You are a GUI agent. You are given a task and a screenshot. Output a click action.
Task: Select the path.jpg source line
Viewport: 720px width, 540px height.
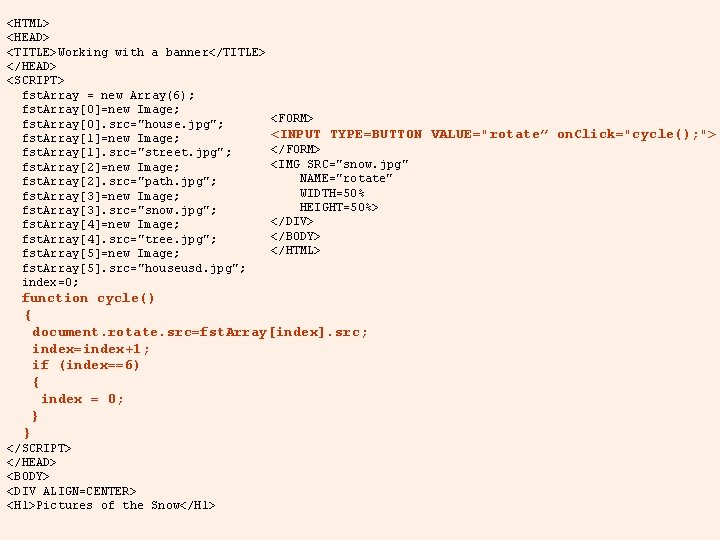coord(119,181)
